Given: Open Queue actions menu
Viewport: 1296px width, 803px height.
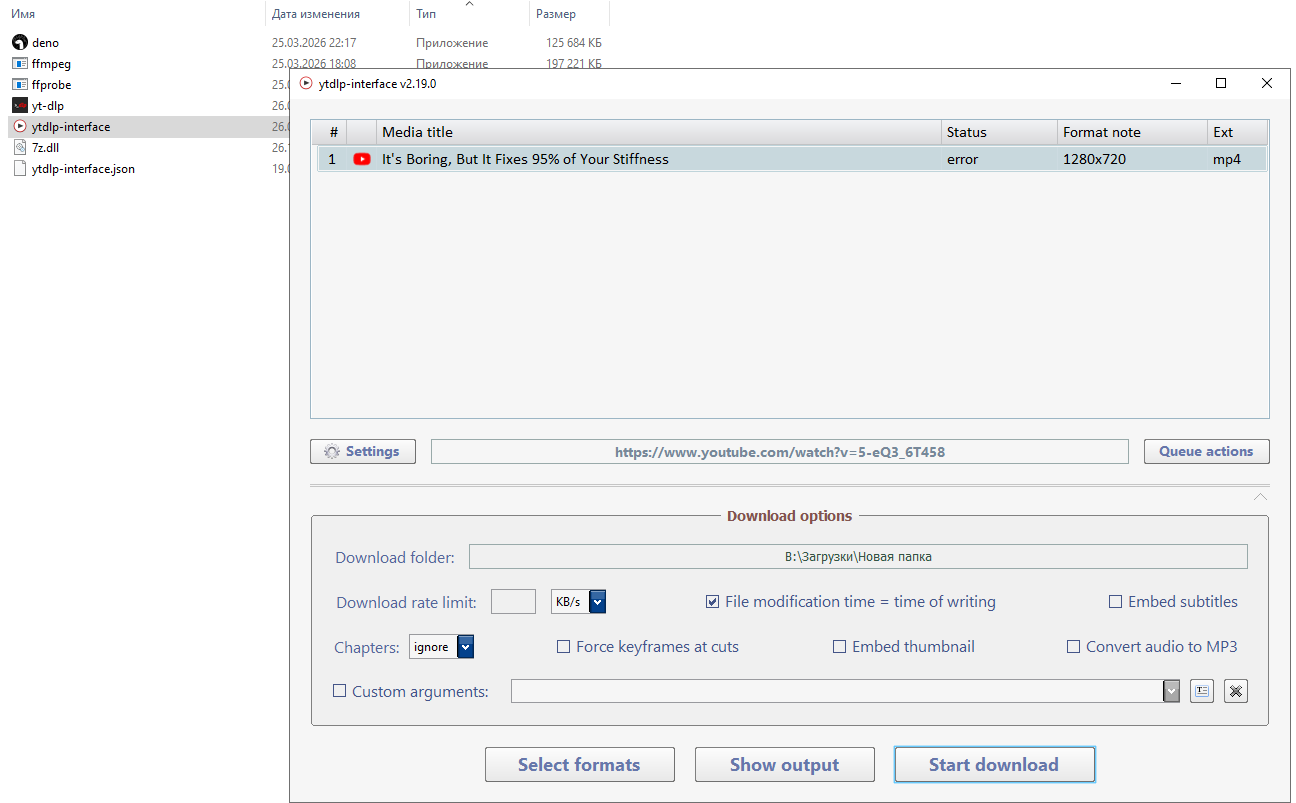Looking at the screenshot, I should (1206, 452).
